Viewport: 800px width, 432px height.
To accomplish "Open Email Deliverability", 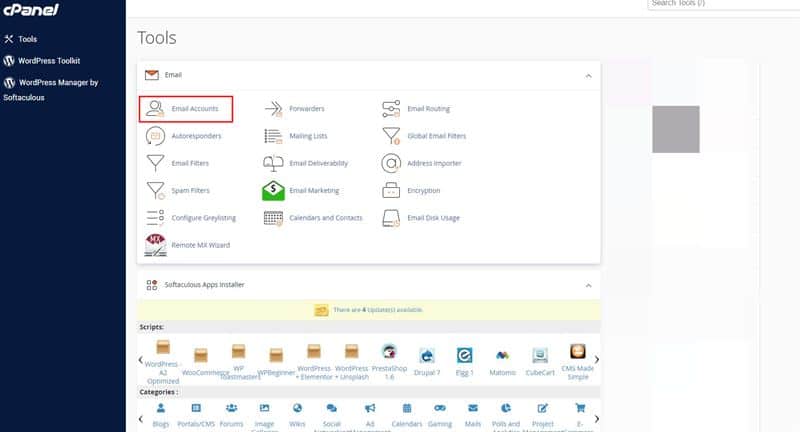I will [x=305, y=163].
